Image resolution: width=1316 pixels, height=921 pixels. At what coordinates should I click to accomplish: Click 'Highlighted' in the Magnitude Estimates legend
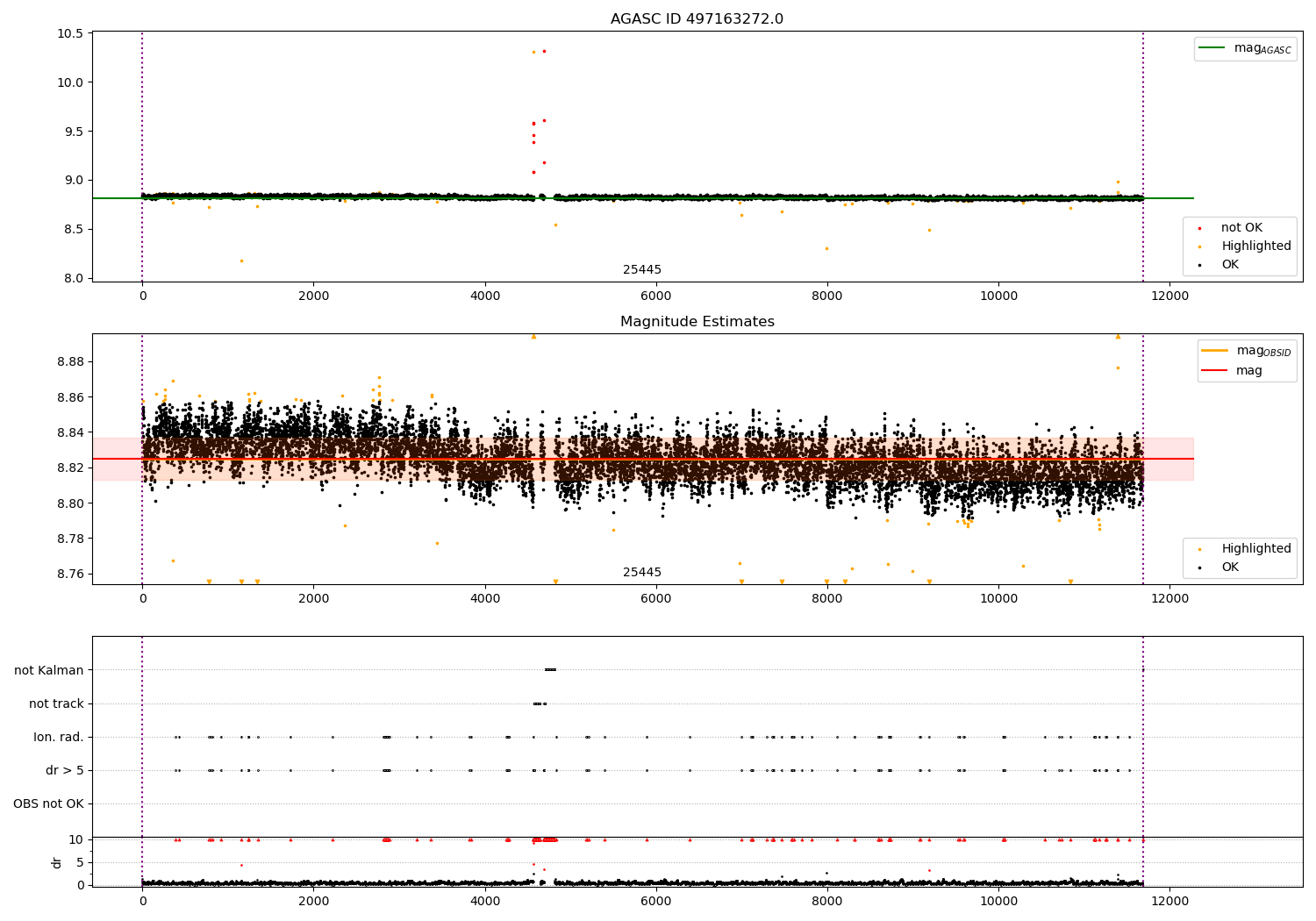coord(1256,549)
